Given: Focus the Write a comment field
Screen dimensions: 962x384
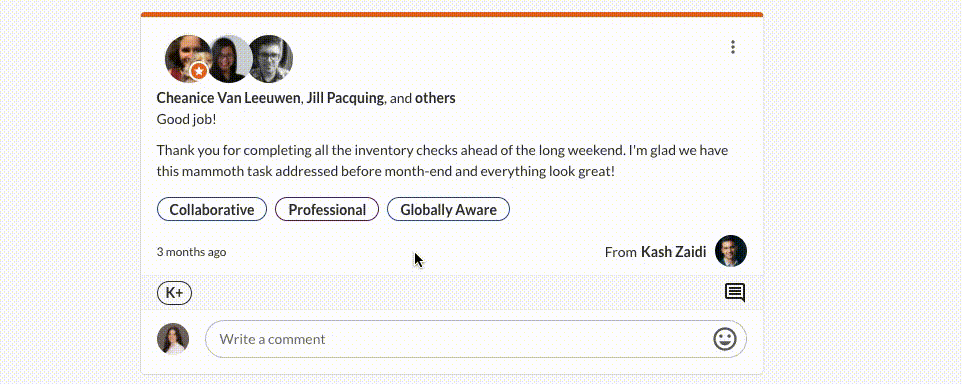Looking at the screenshot, I should click(x=475, y=339).
